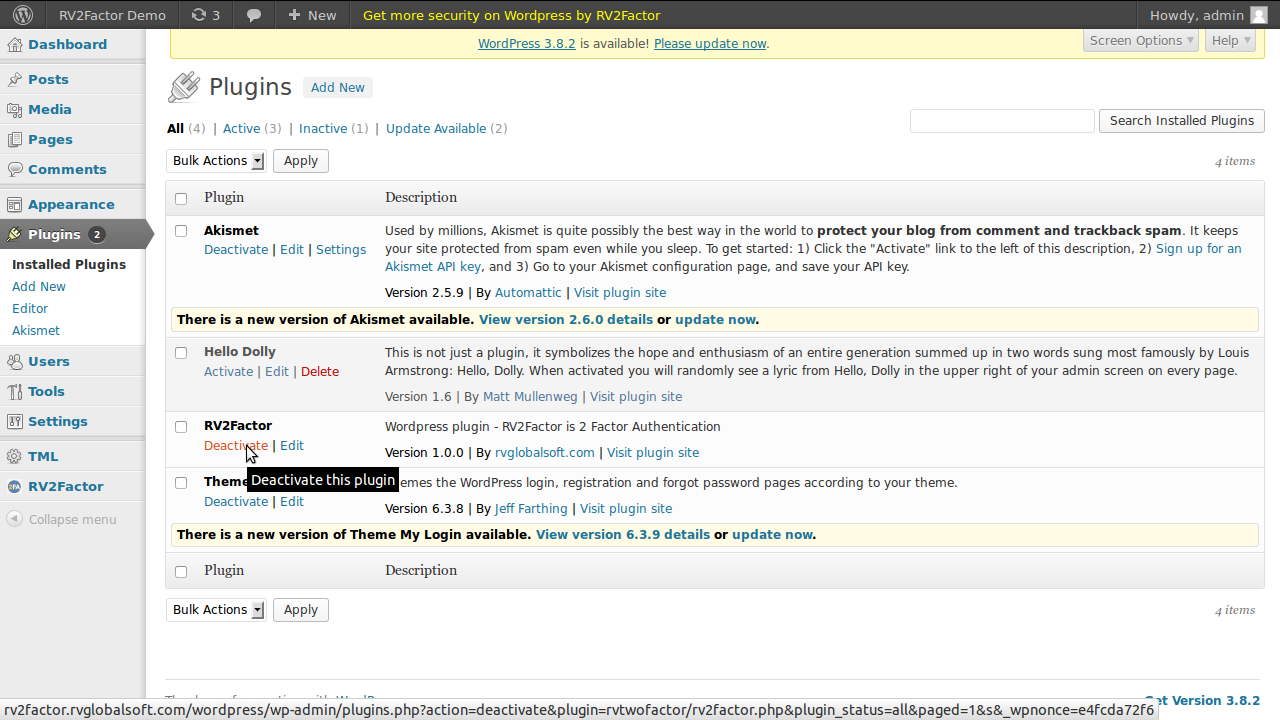Click the top Apply button

click(300, 160)
